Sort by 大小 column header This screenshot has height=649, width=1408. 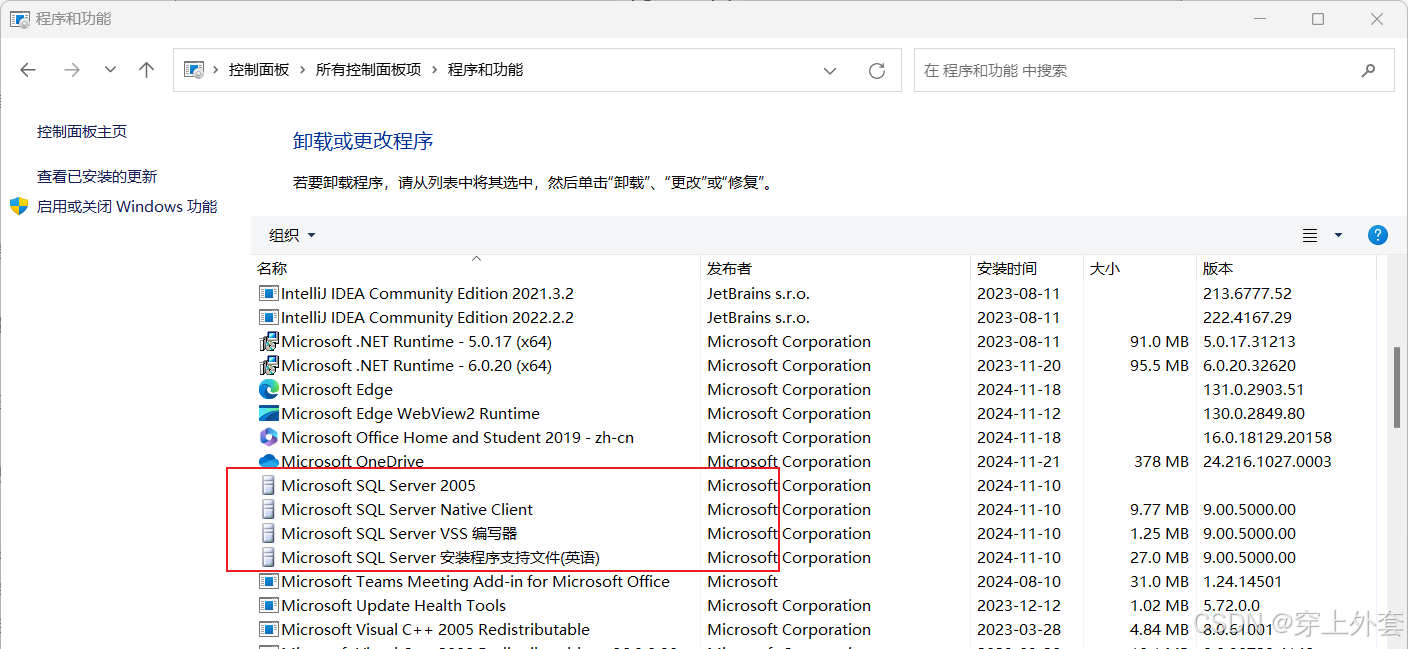tap(1105, 268)
